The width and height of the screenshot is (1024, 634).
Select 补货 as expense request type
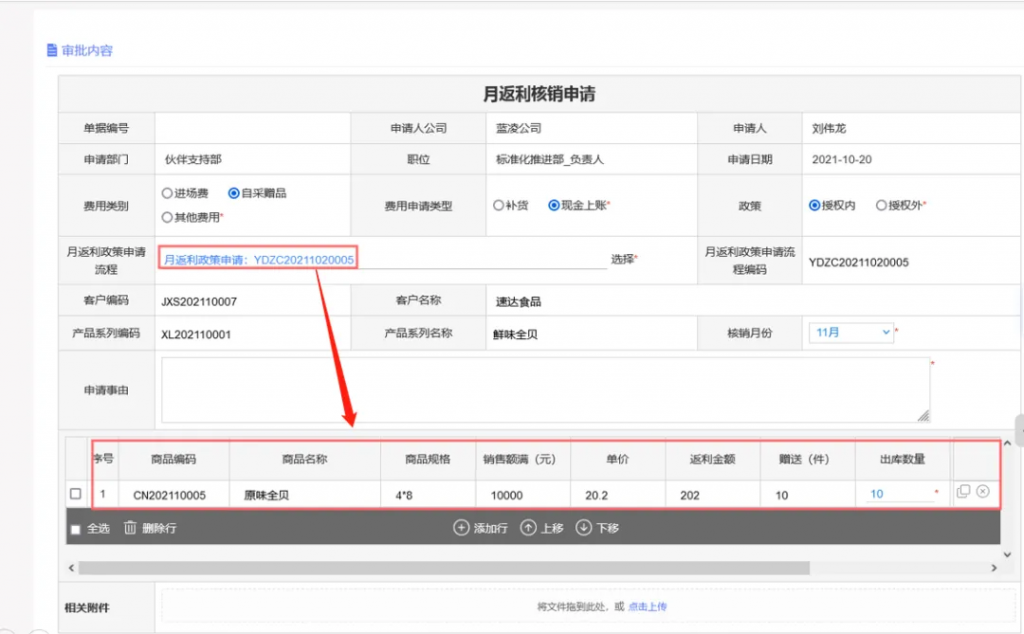pos(498,205)
